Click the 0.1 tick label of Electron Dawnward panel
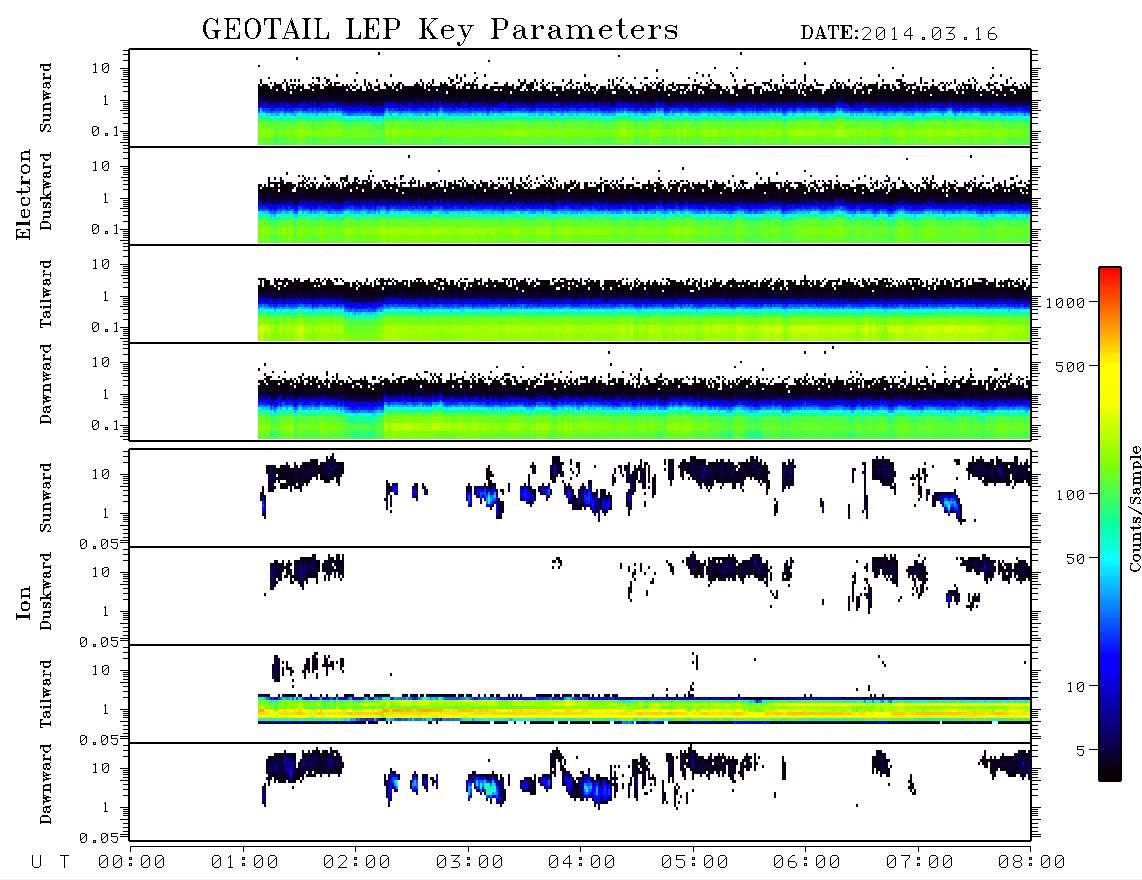The width and height of the screenshot is (1142, 880). (104, 425)
